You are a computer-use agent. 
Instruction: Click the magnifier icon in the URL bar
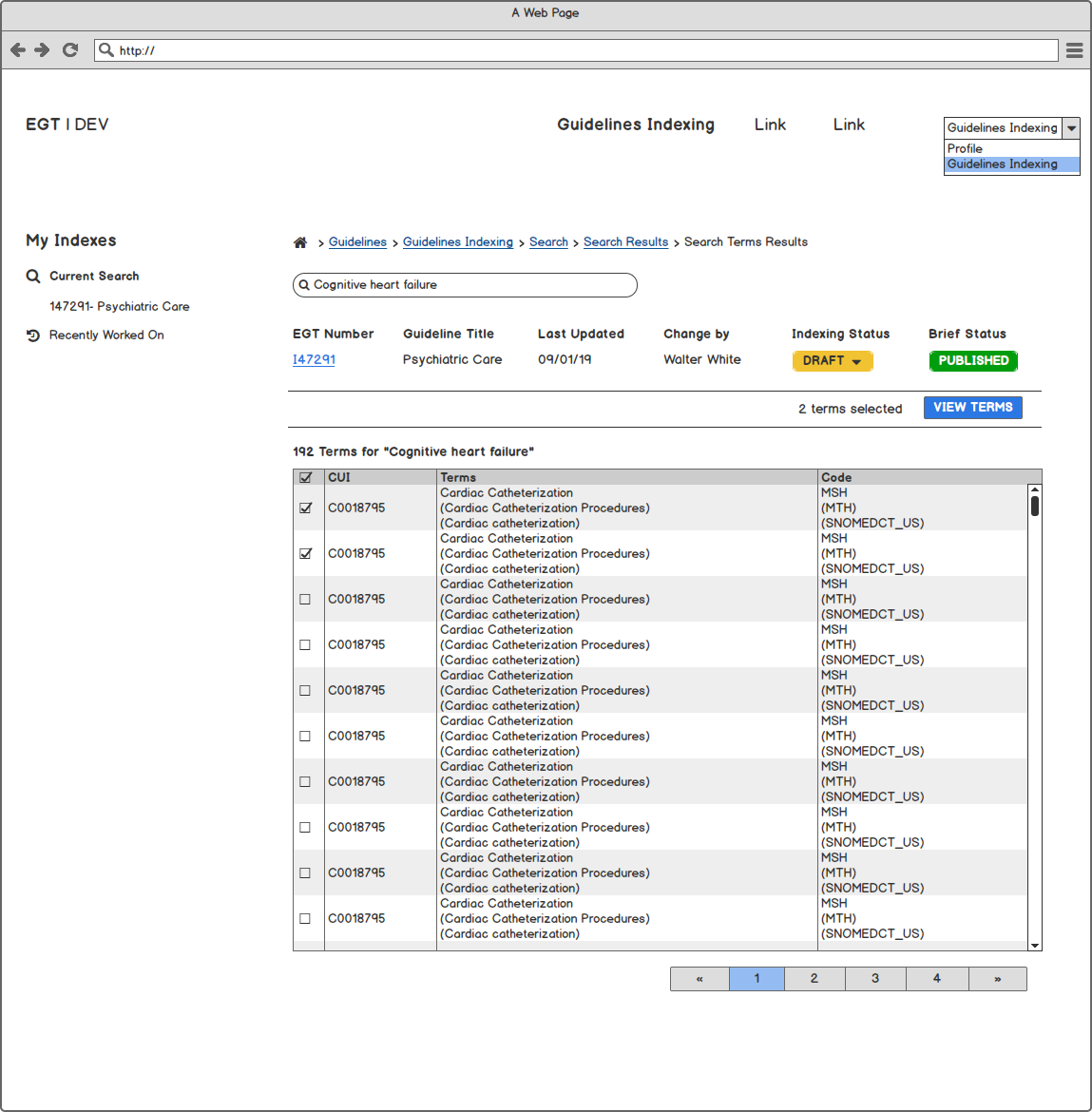click(106, 50)
